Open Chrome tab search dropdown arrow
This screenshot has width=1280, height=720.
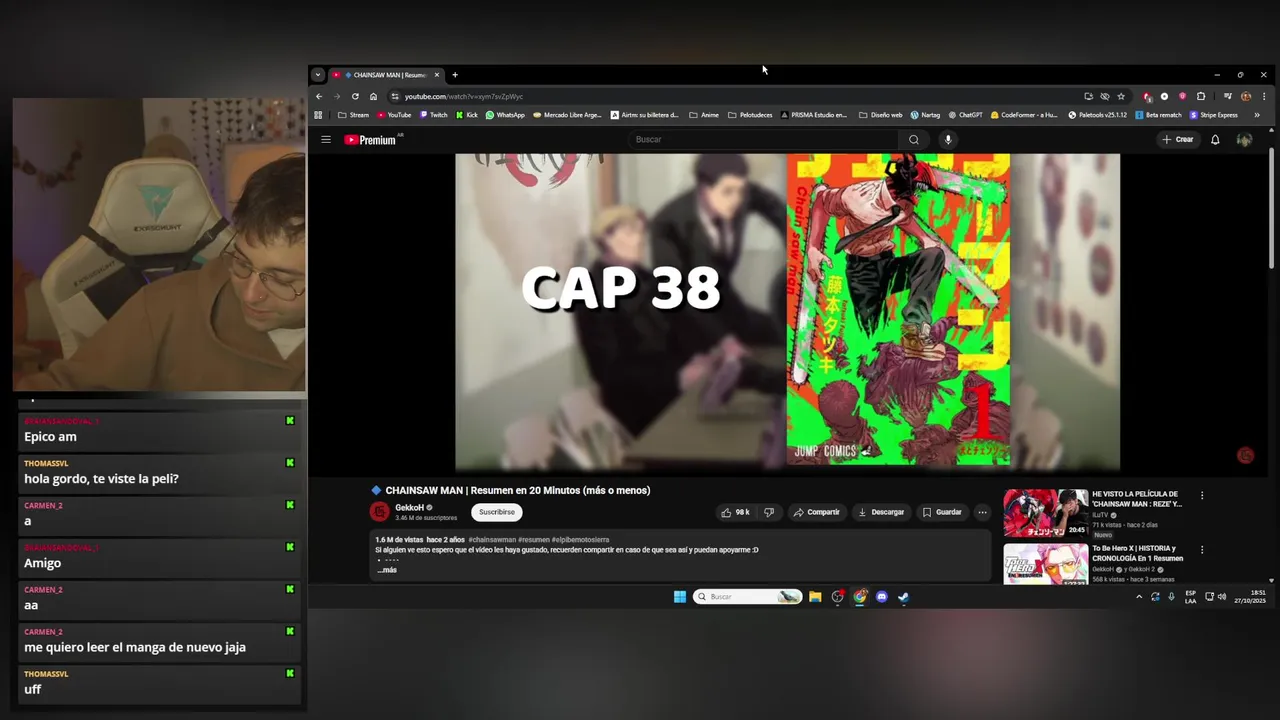pyautogui.click(x=318, y=75)
